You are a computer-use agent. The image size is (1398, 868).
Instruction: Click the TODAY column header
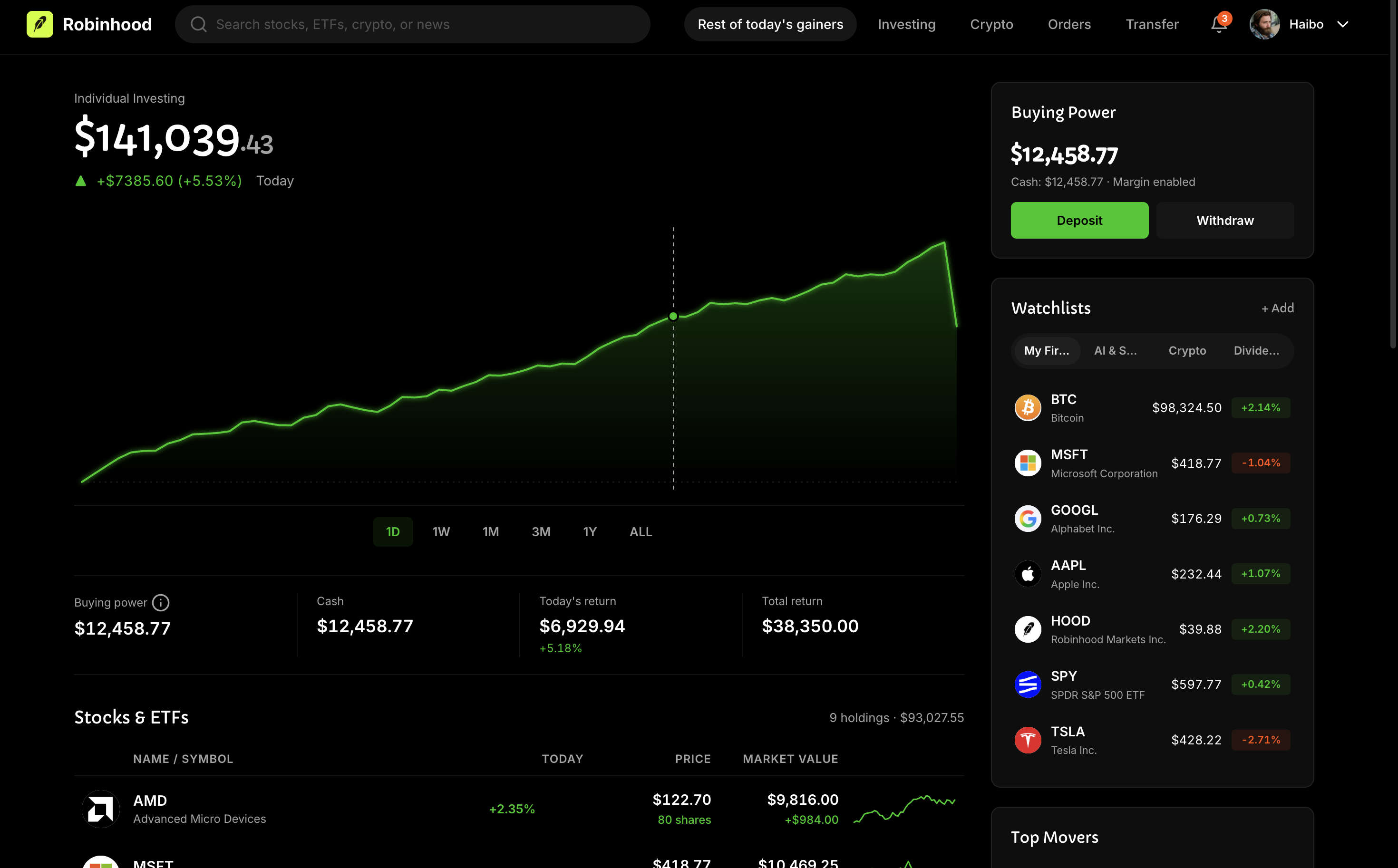tap(562, 759)
